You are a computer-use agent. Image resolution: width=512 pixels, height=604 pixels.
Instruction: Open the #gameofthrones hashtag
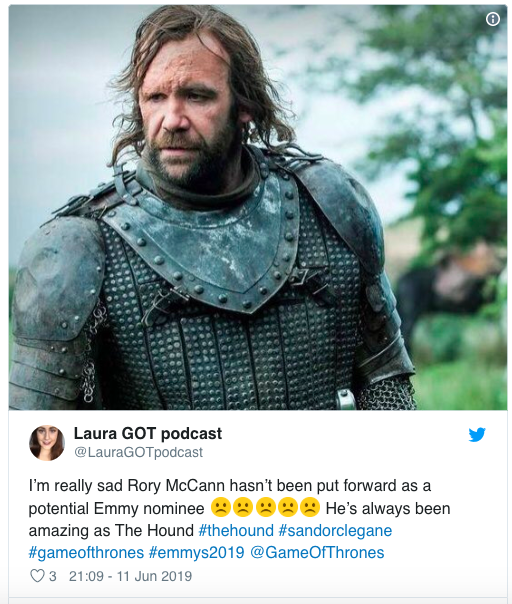pos(86,552)
